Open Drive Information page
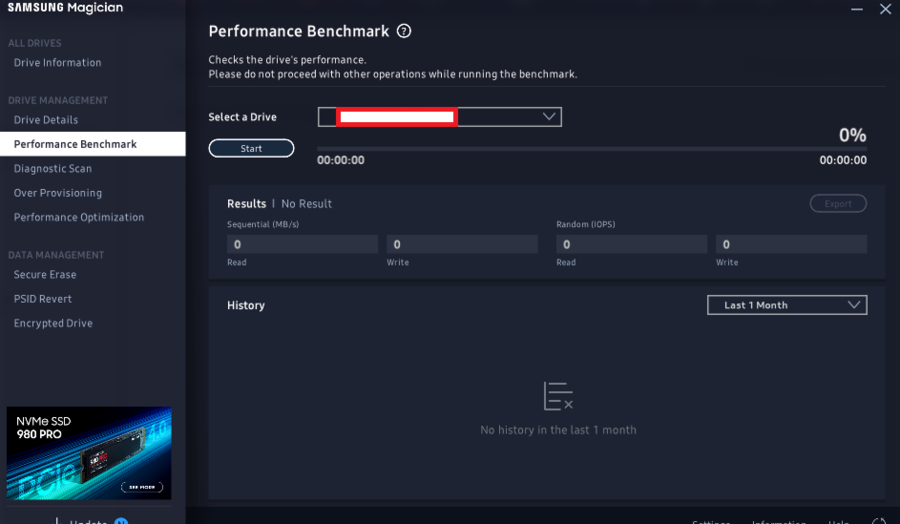Image resolution: width=900 pixels, height=524 pixels. click(x=57, y=63)
